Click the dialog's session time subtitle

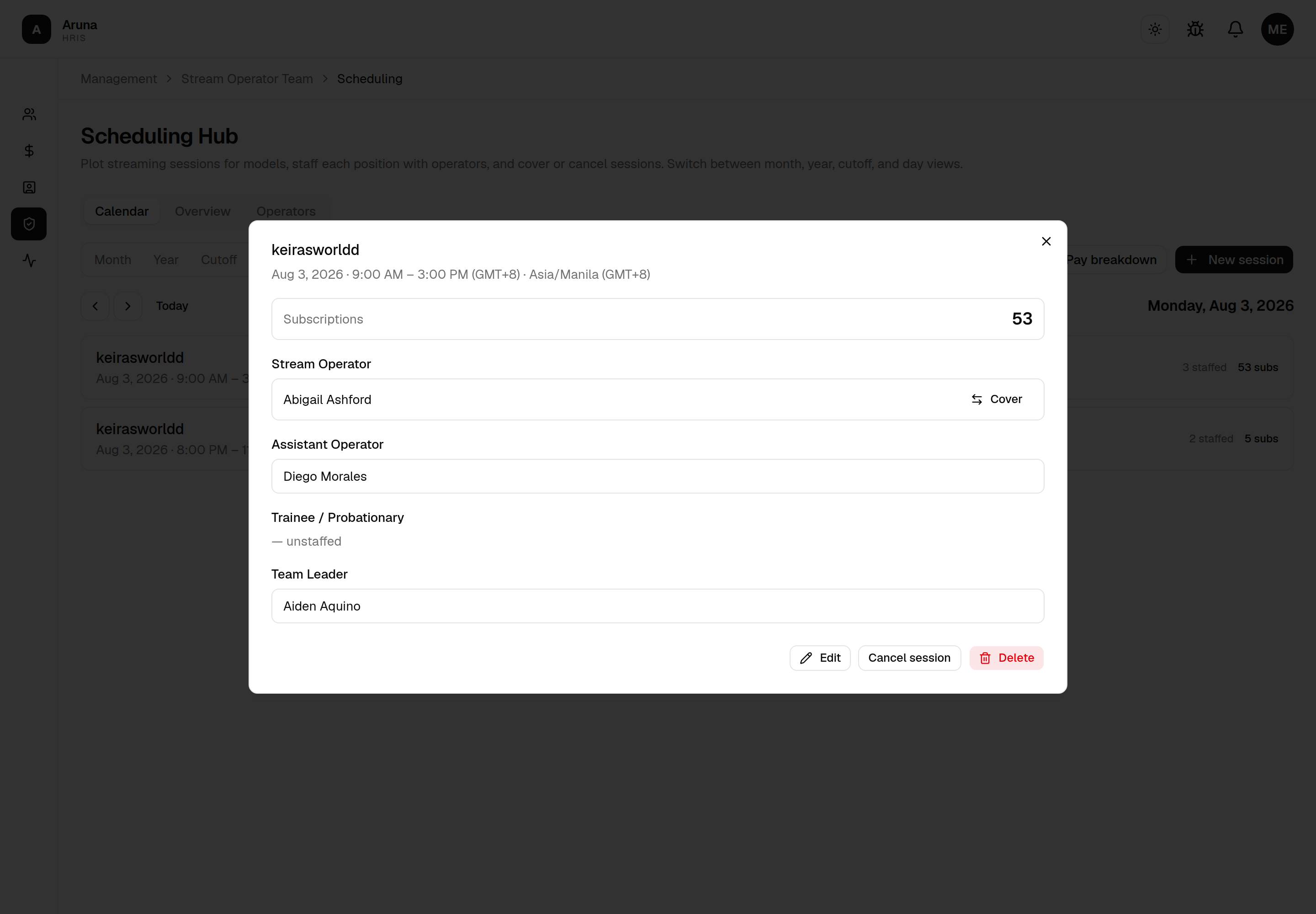click(461, 274)
